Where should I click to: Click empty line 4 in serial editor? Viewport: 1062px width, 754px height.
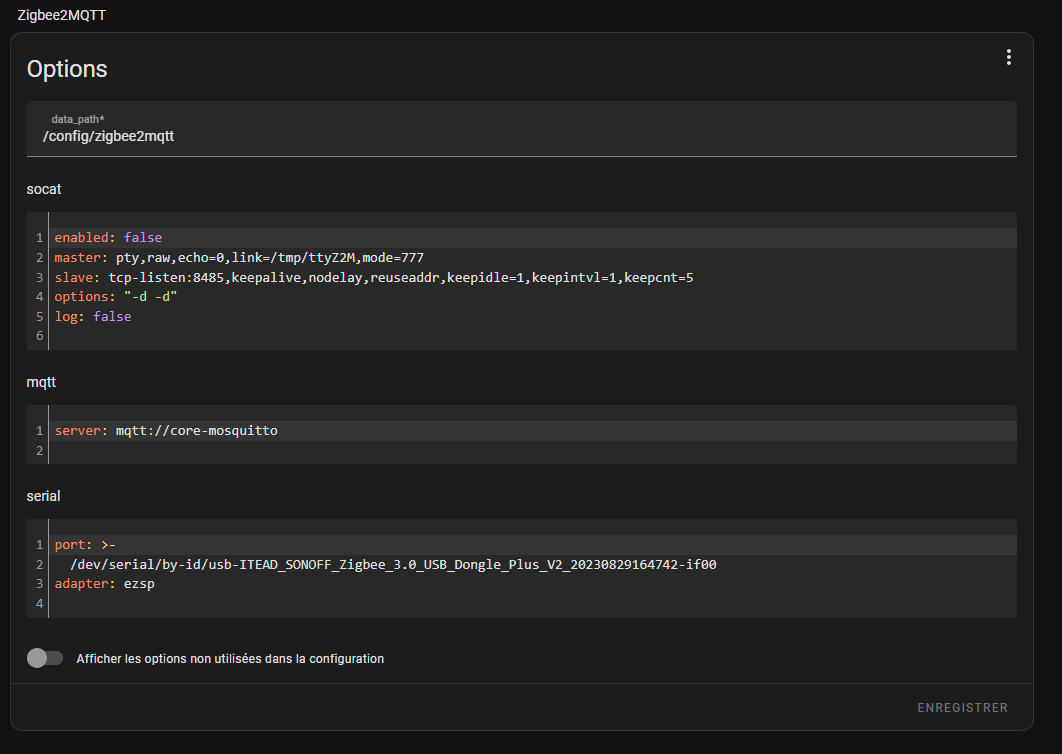click(x=300, y=604)
